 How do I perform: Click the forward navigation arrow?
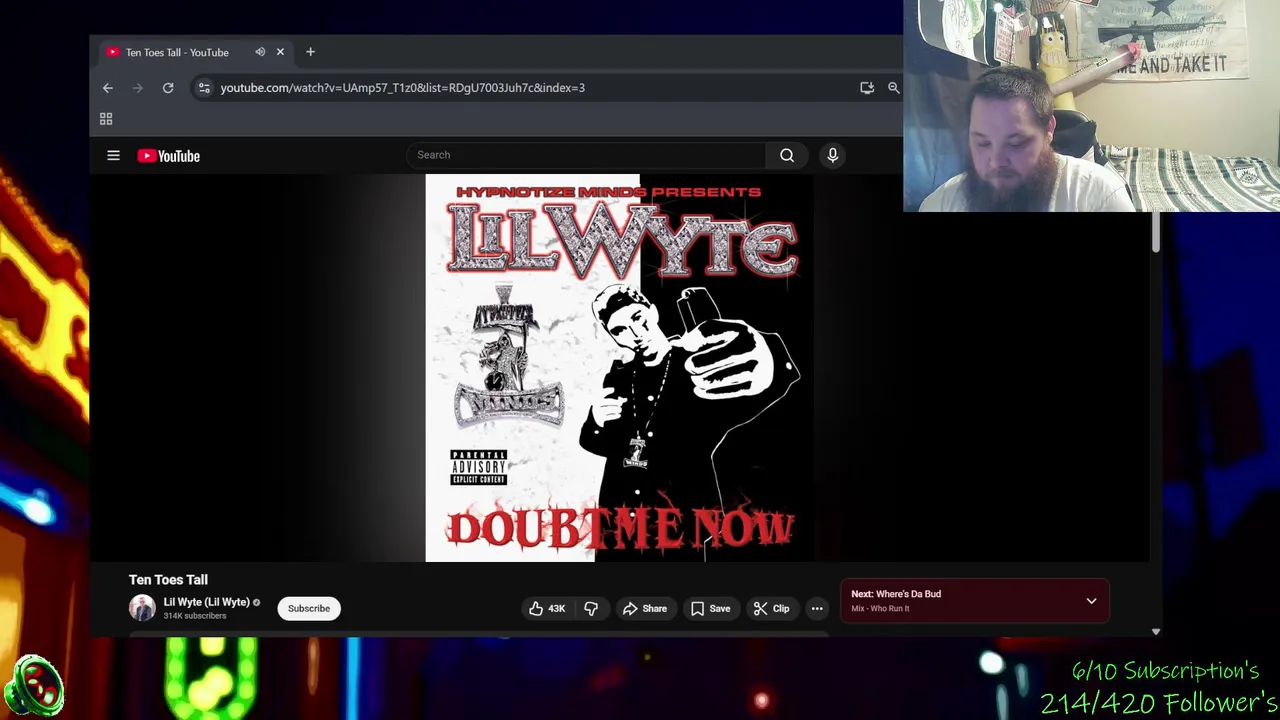(138, 88)
